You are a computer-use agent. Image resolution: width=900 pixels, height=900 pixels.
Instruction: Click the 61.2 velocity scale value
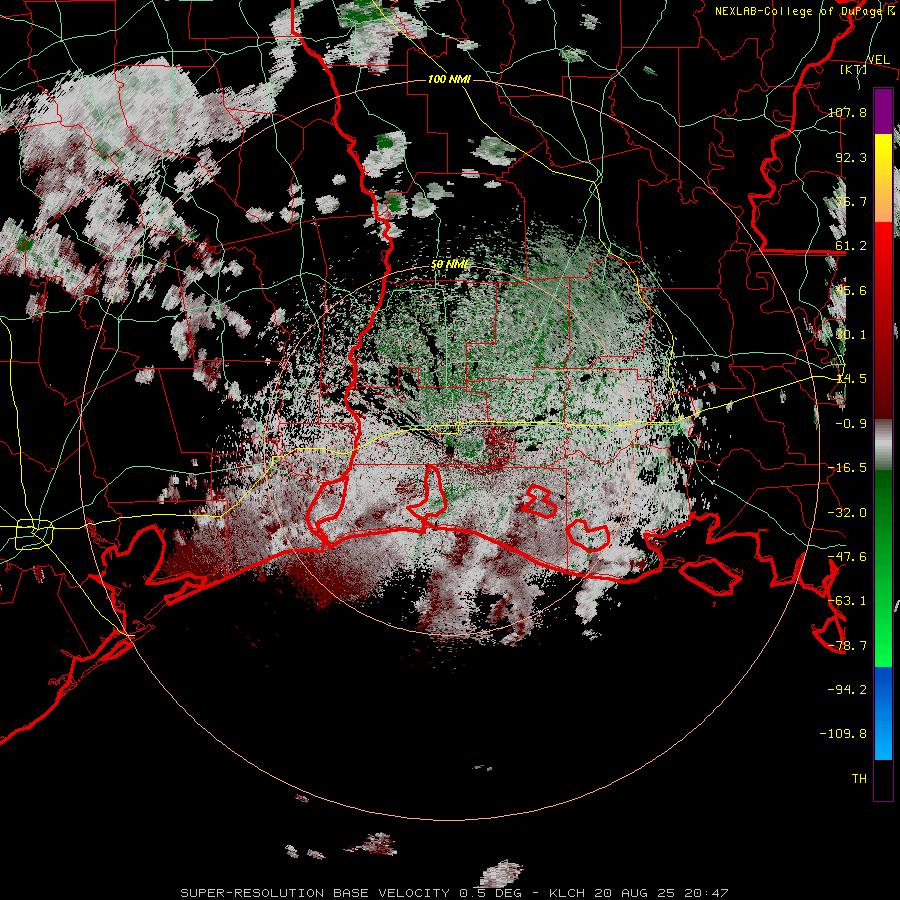click(x=851, y=245)
